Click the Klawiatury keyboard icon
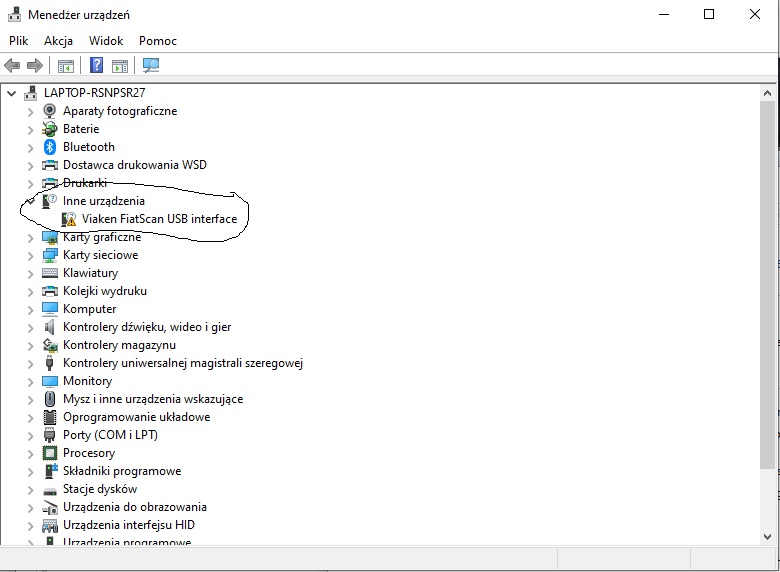This screenshot has height=572, width=780. 50,273
